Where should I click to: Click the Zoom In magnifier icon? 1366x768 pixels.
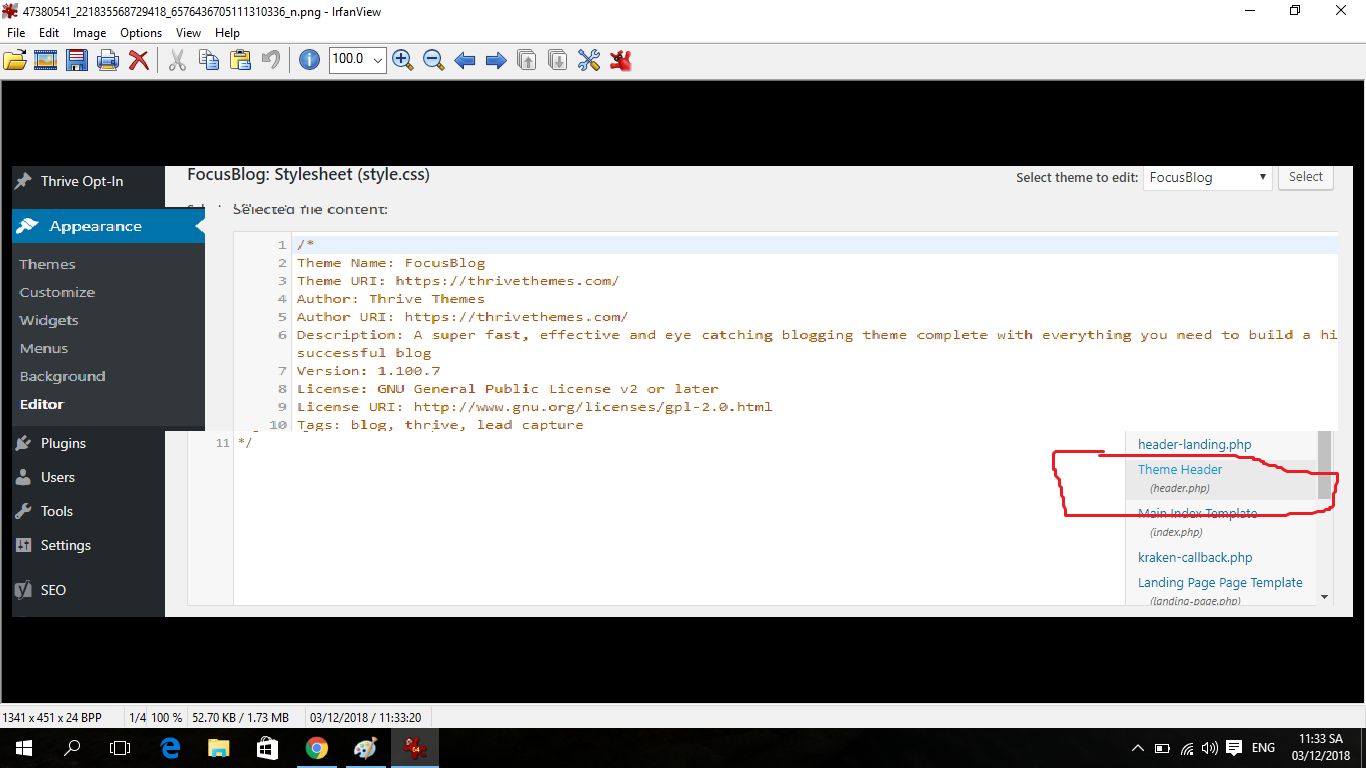pos(402,60)
